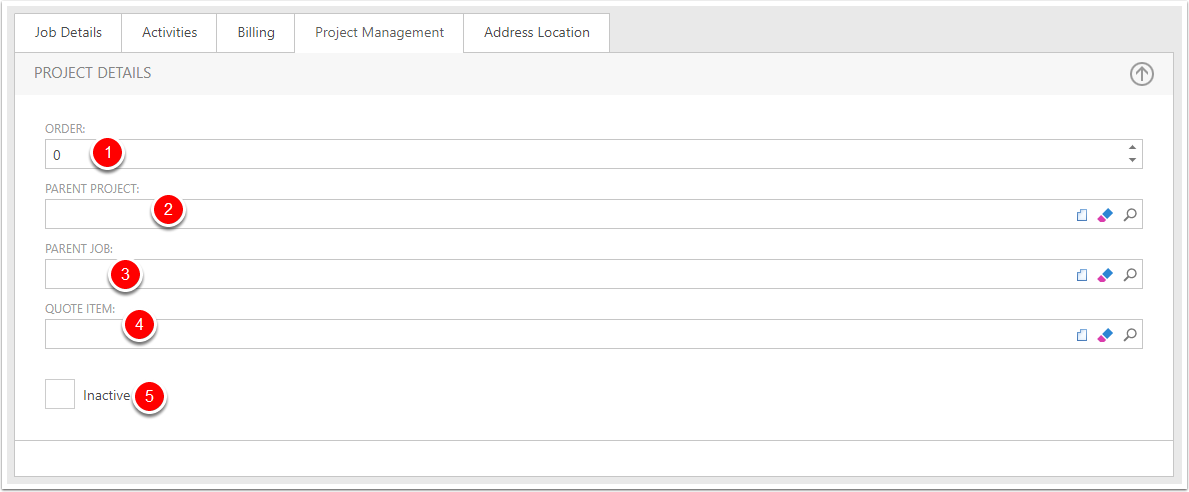Switch to the Job Details tab

pos(68,32)
